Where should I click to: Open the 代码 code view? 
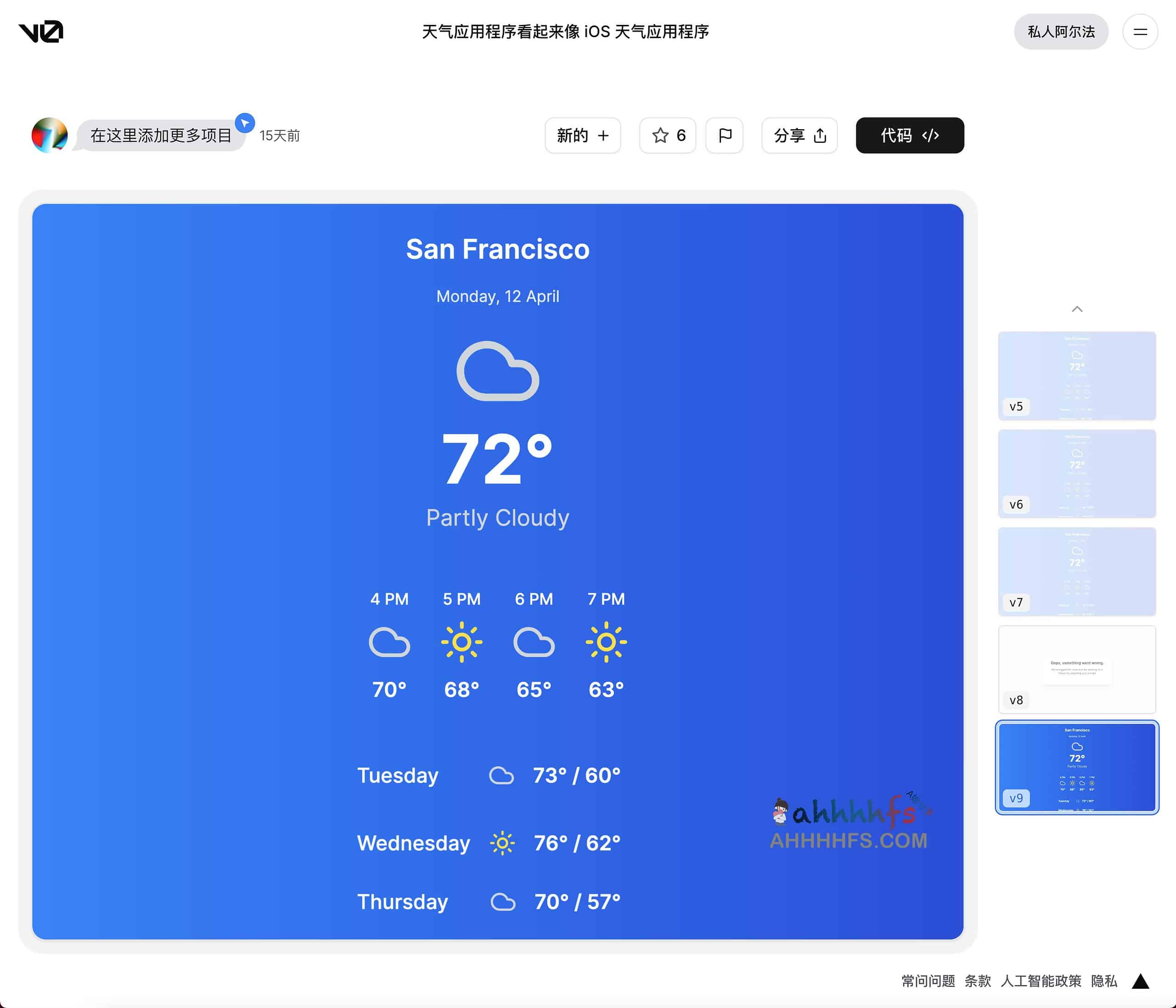[x=909, y=135]
